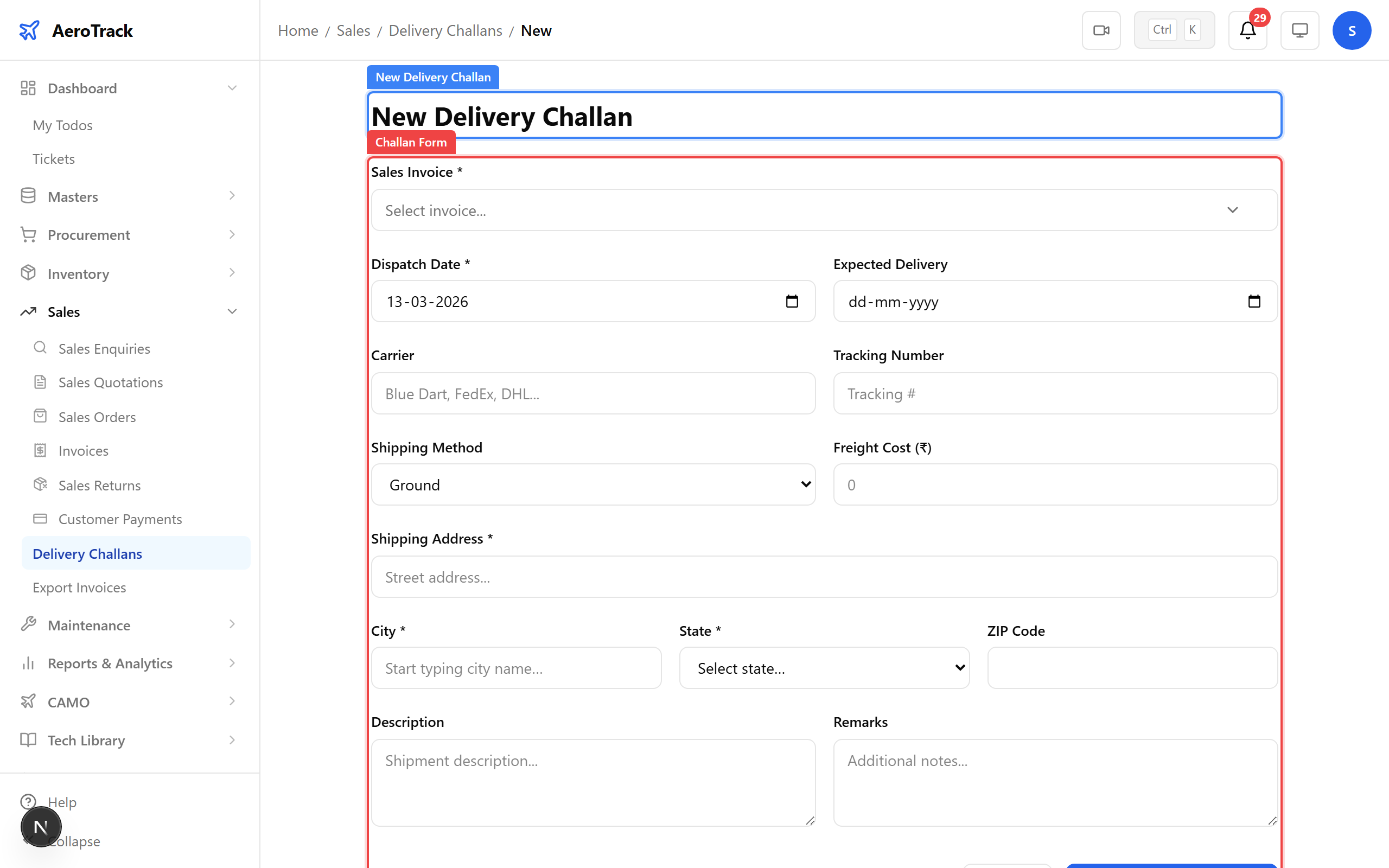Click the Procurement cart icon
The width and height of the screenshot is (1389, 868).
[28, 234]
